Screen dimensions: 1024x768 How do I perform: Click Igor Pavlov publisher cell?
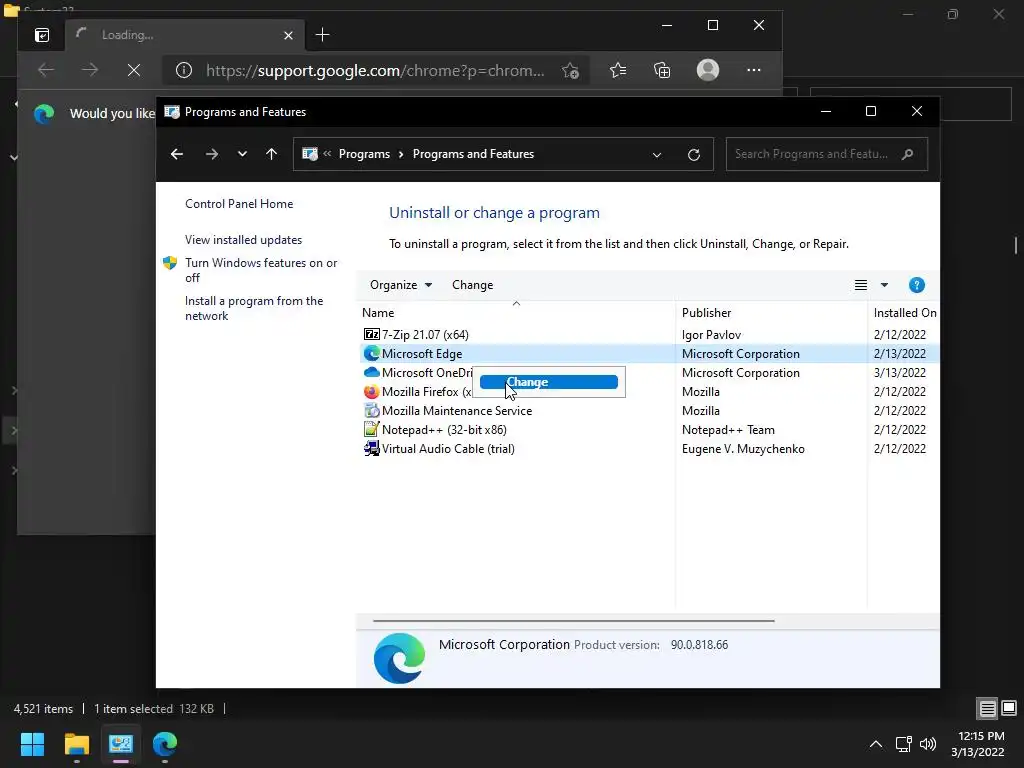click(711, 334)
